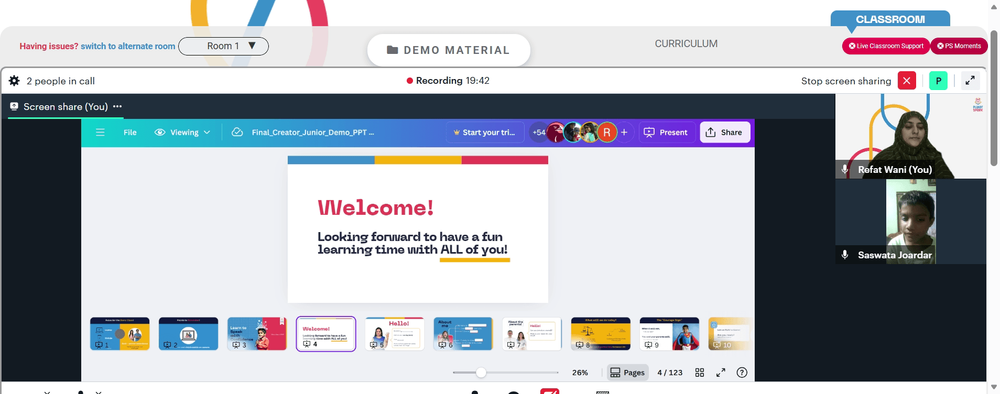The width and height of the screenshot is (1000, 394).
Task: Open call settings gear icon
Action: (14, 81)
